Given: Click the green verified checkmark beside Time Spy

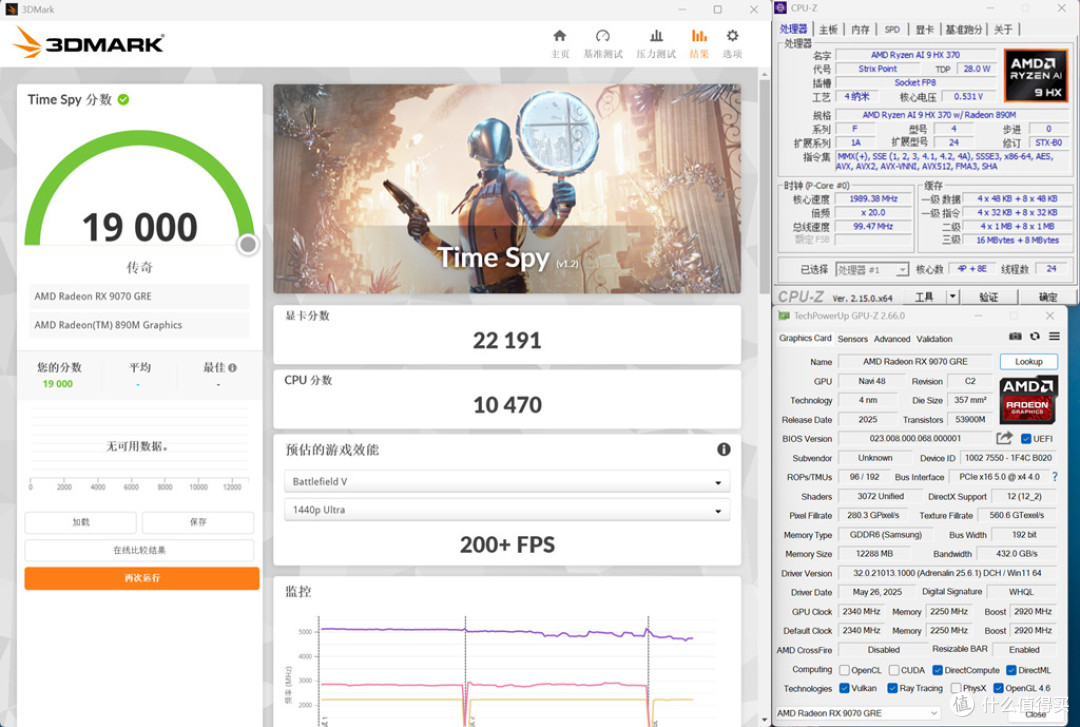Looking at the screenshot, I should click(x=123, y=99).
